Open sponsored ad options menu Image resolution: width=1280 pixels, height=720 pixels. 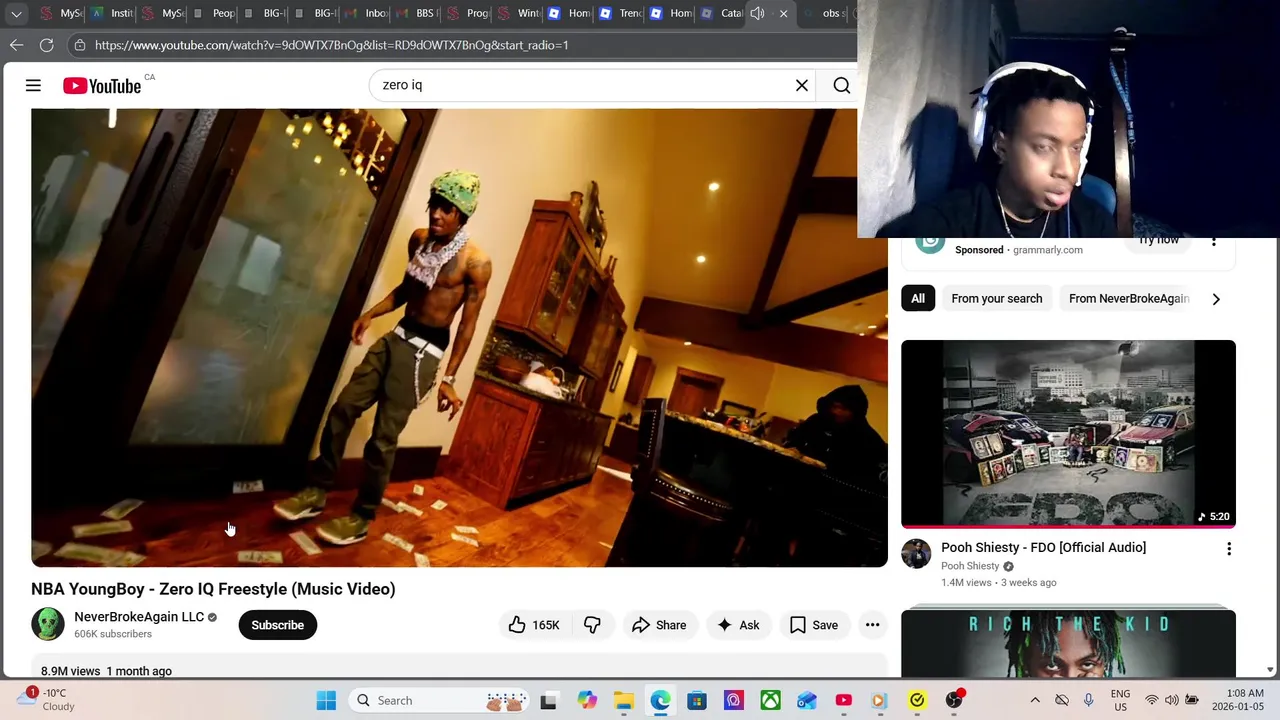(x=1214, y=242)
